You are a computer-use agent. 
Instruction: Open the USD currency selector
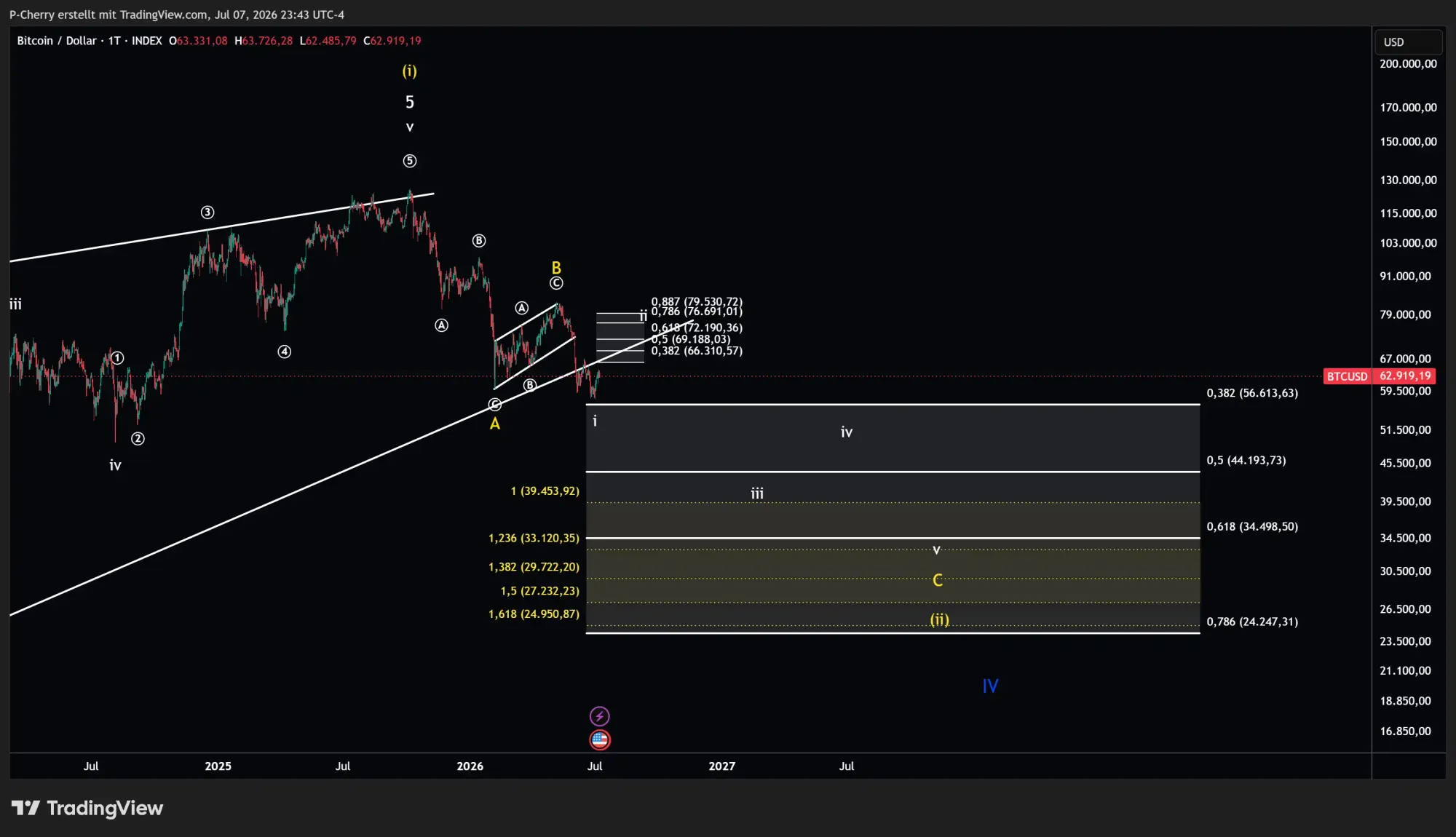(x=1408, y=42)
